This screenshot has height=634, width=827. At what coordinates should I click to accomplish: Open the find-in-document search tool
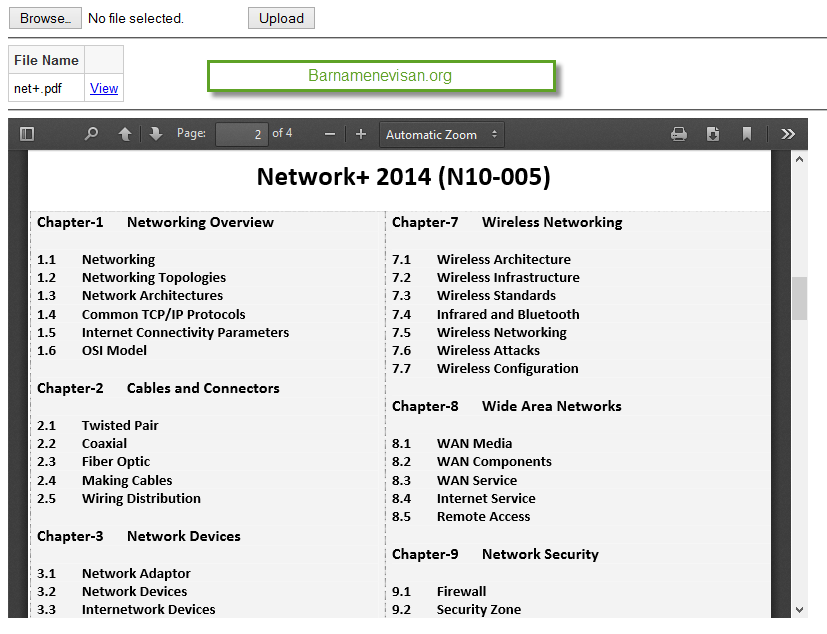point(91,134)
